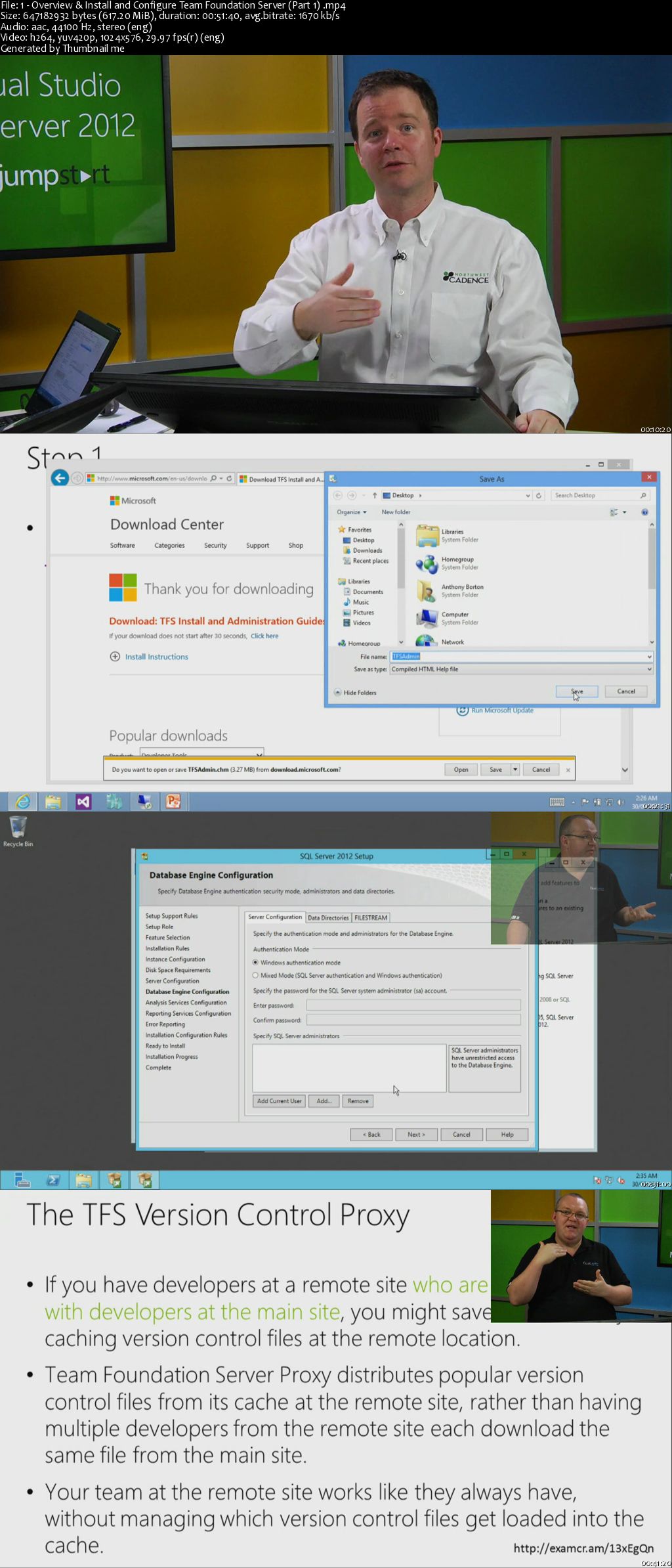The image size is (672, 1568).
Task: Click the volume icon on the 2:26 AM taskbar
Action: click(x=620, y=802)
